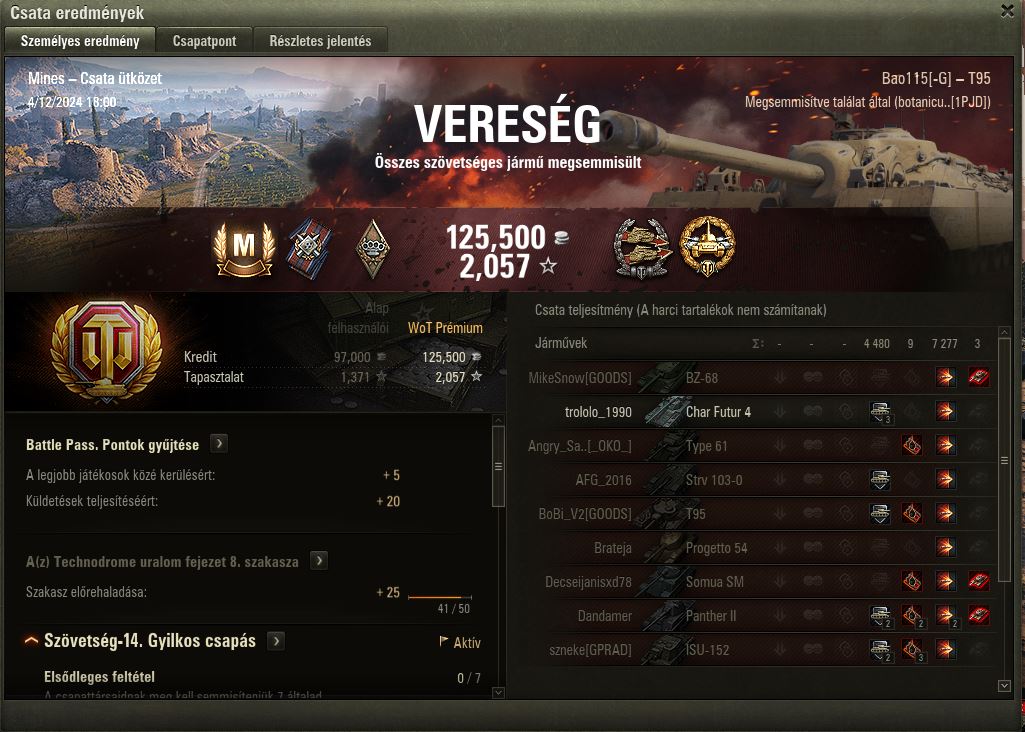The height and width of the screenshot is (732, 1025).
Task: Open Gyilkos csapás mission details arrow
Action: (276, 640)
